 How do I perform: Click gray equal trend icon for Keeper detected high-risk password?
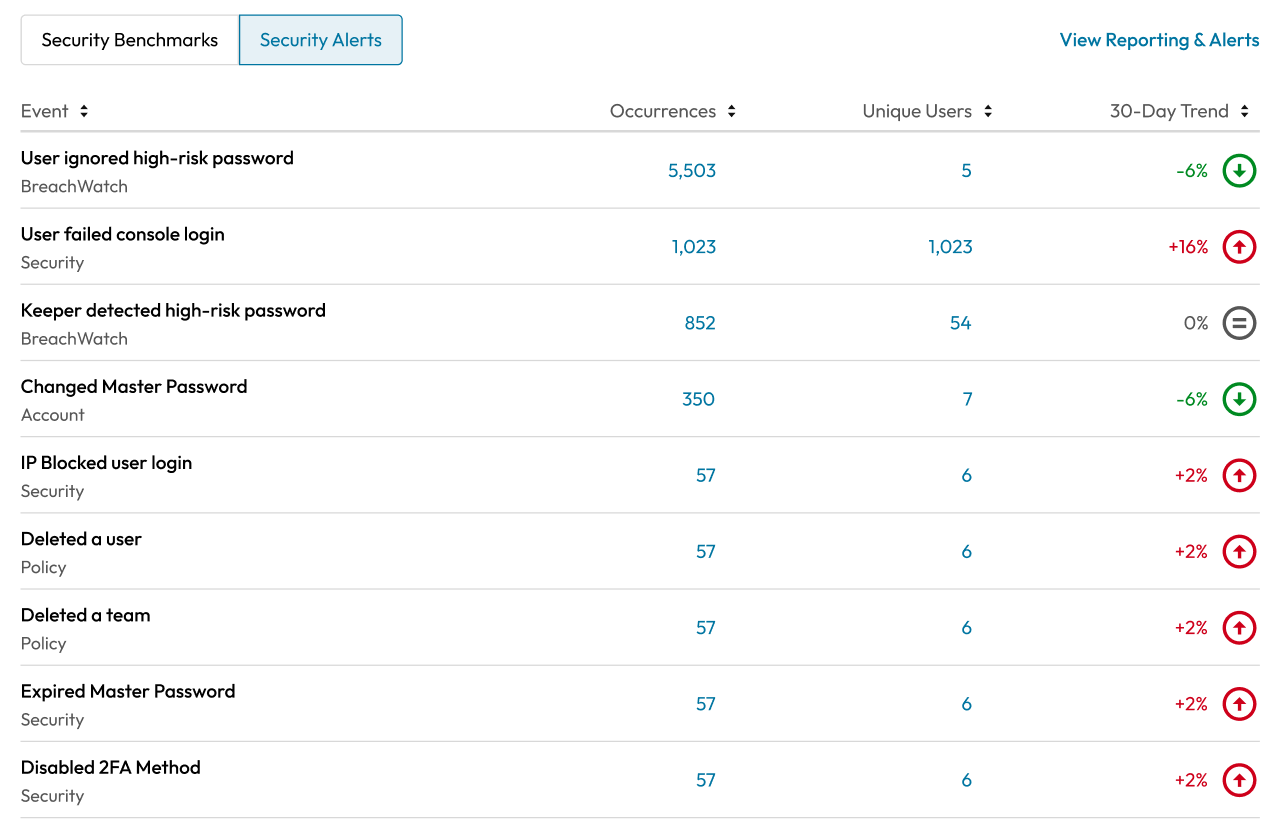point(1239,323)
